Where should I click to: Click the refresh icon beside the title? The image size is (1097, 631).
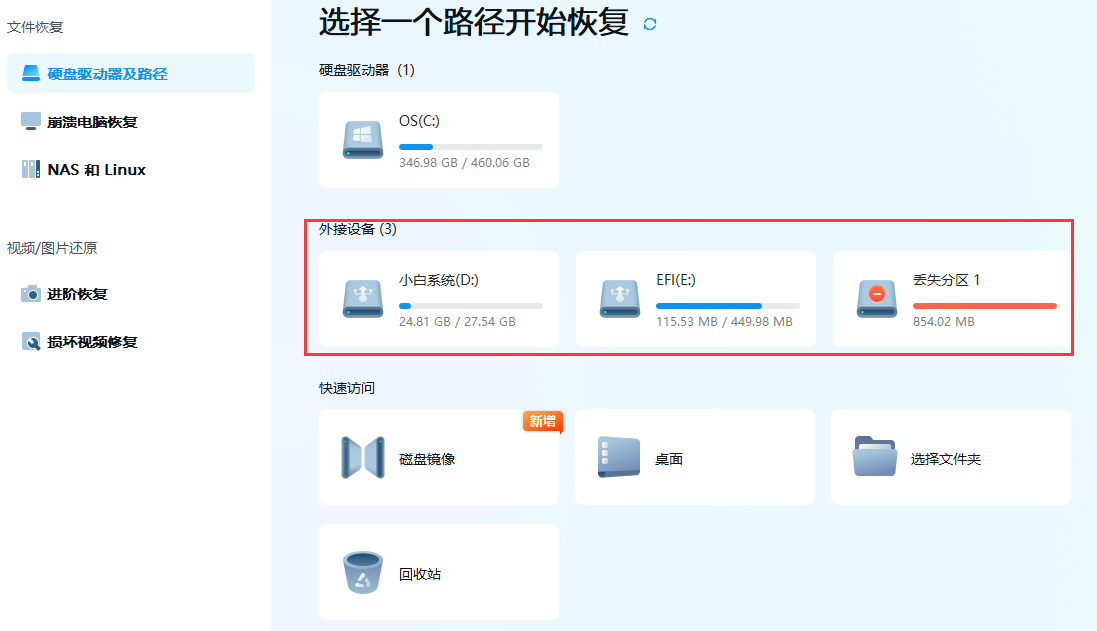[x=649, y=23]
